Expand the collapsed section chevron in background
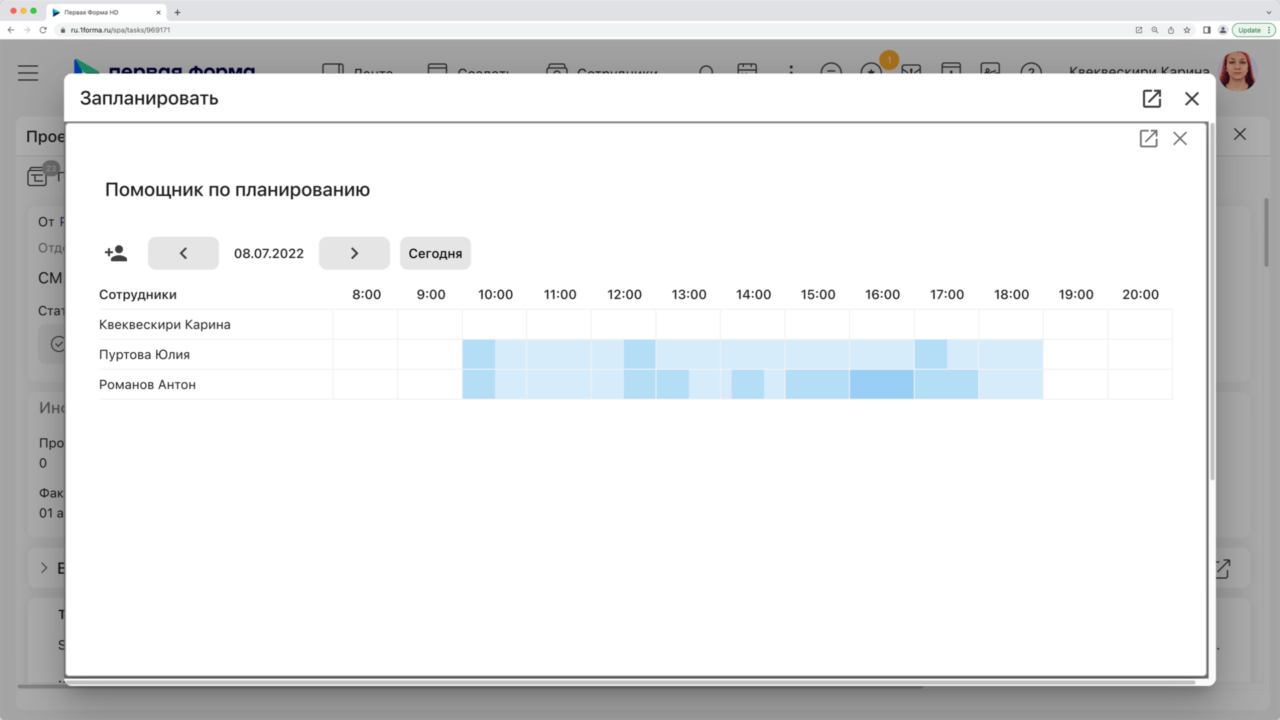This screenshot has width=1280, height=720. tap(44, 568)
